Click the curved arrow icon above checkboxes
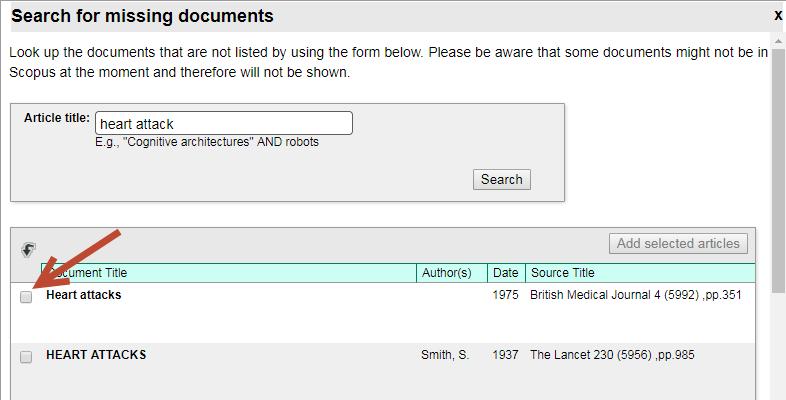786x400 pixels. [29, 250]
